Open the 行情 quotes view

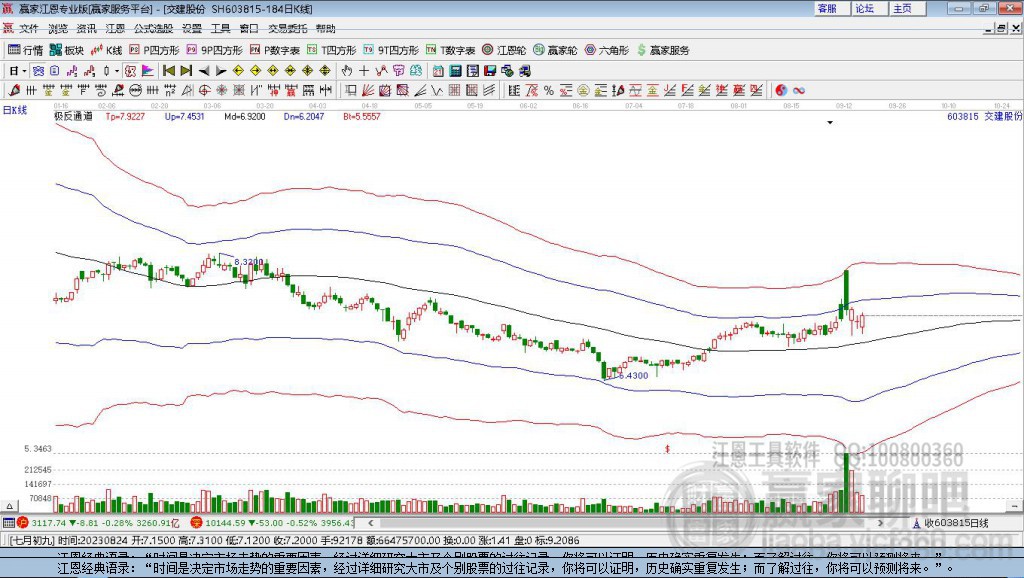point(25,50)
